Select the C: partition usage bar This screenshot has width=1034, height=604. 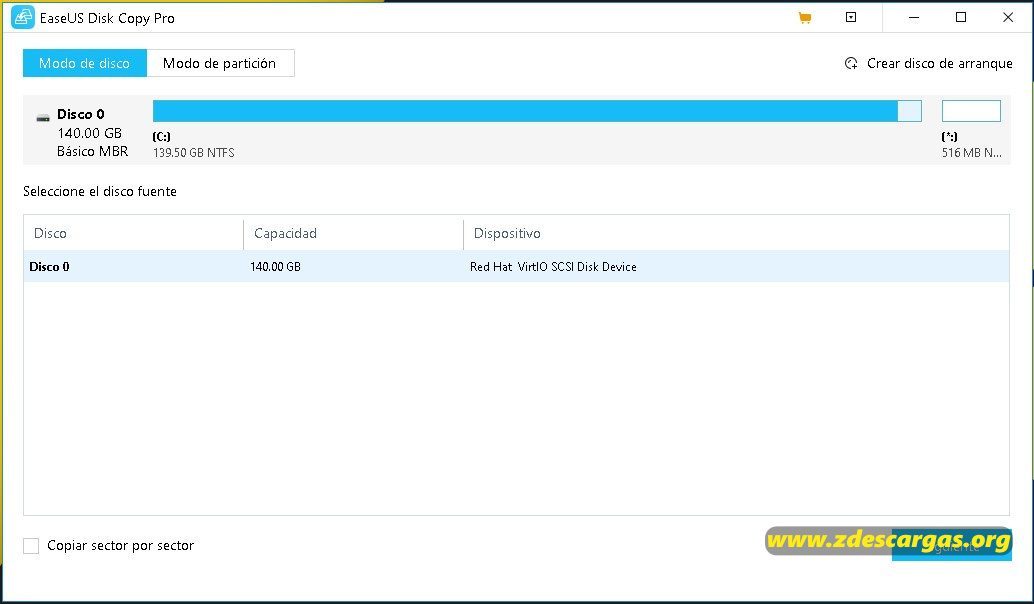click(x=537, y=111)
